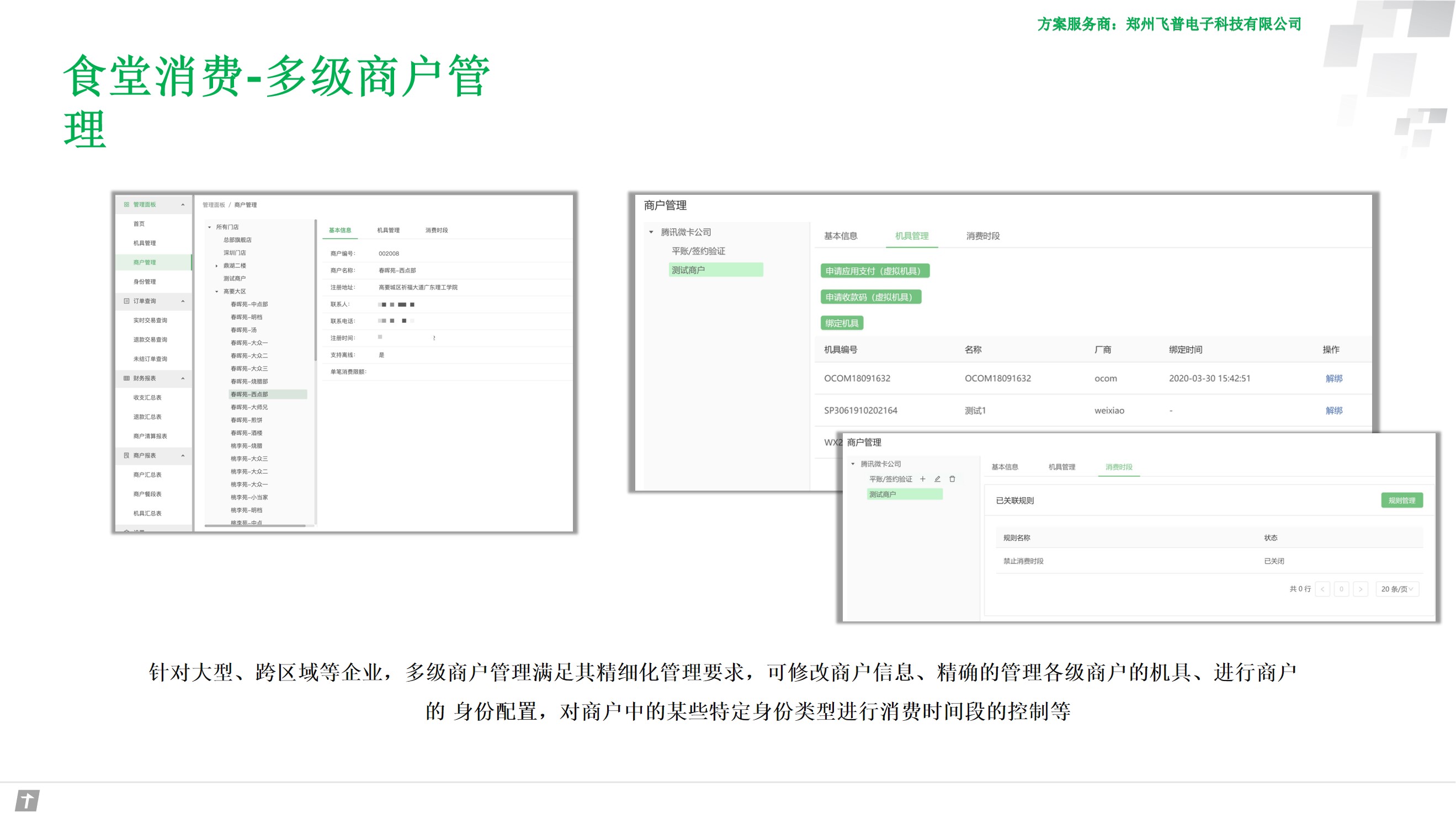Click the trash delete icon beside 平账/签约验证

coord(952,478)
